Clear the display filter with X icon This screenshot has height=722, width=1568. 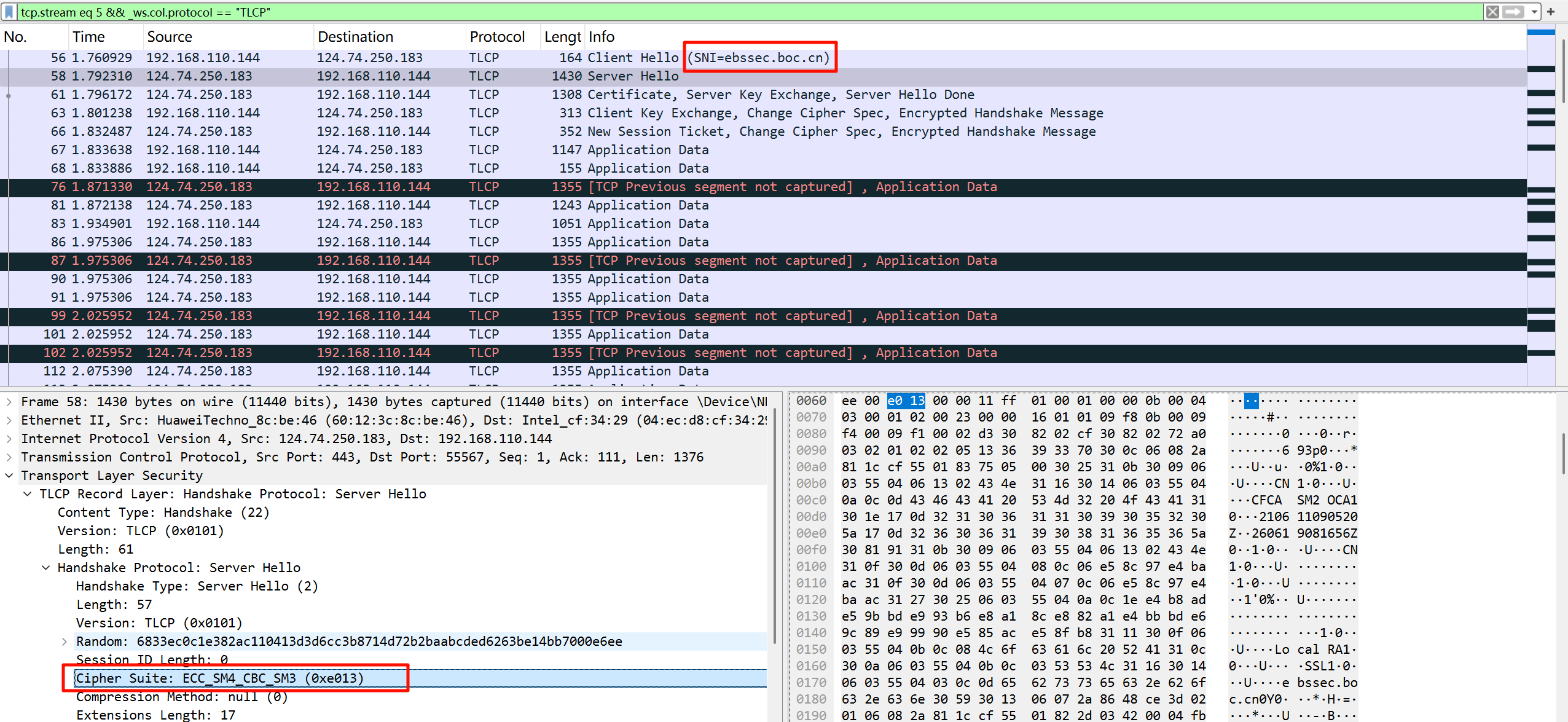point(1492,12)
